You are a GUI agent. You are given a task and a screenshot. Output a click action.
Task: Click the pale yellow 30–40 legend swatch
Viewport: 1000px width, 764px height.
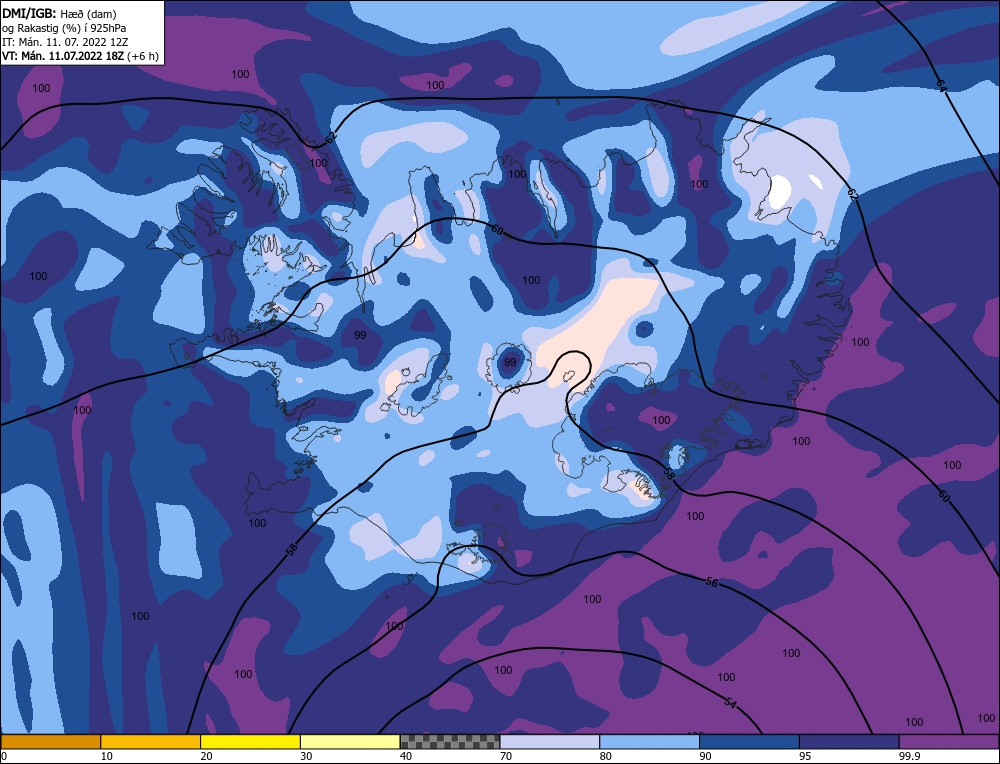(x=350, y=741)
